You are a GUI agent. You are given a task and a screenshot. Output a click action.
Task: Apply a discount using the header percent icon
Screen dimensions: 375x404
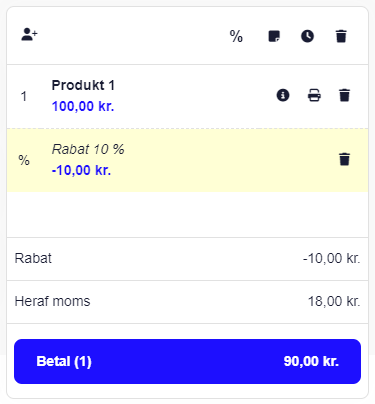(236, 36)
